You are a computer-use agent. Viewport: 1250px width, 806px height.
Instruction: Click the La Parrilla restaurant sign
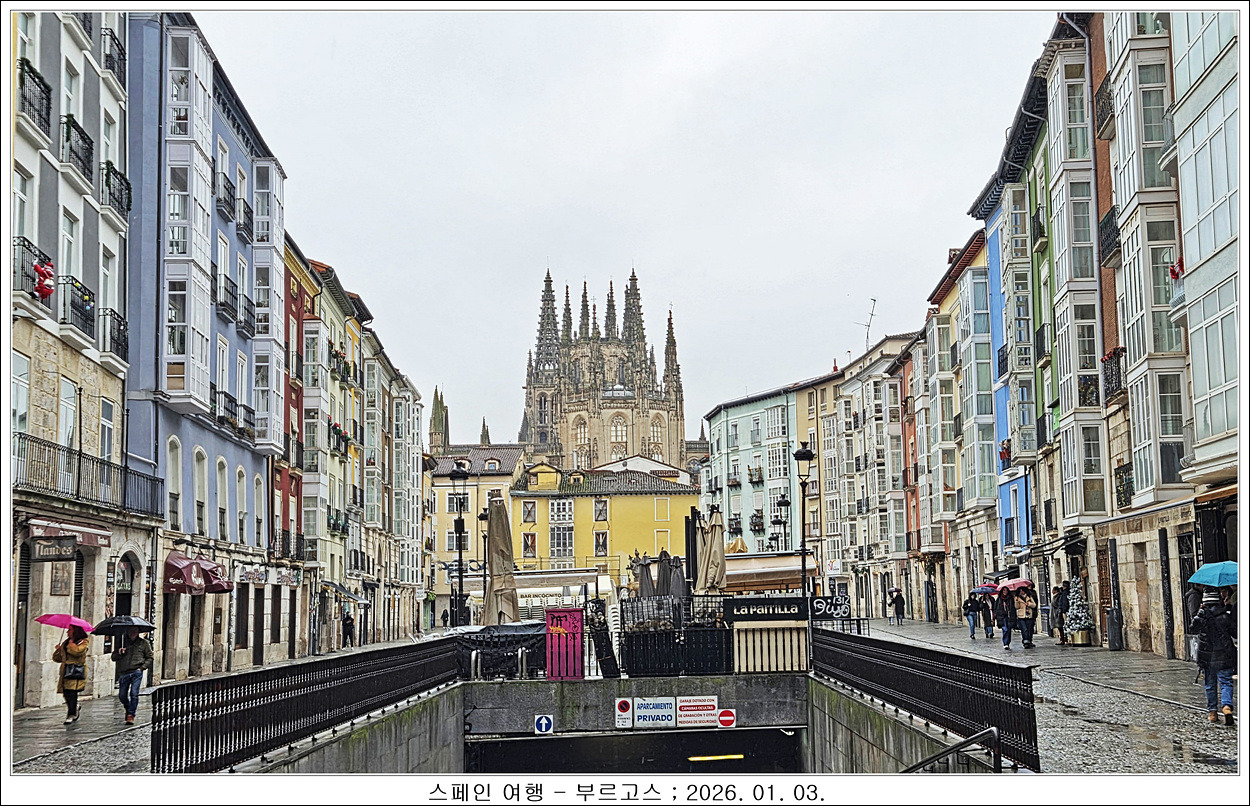[x=765, y=608]
